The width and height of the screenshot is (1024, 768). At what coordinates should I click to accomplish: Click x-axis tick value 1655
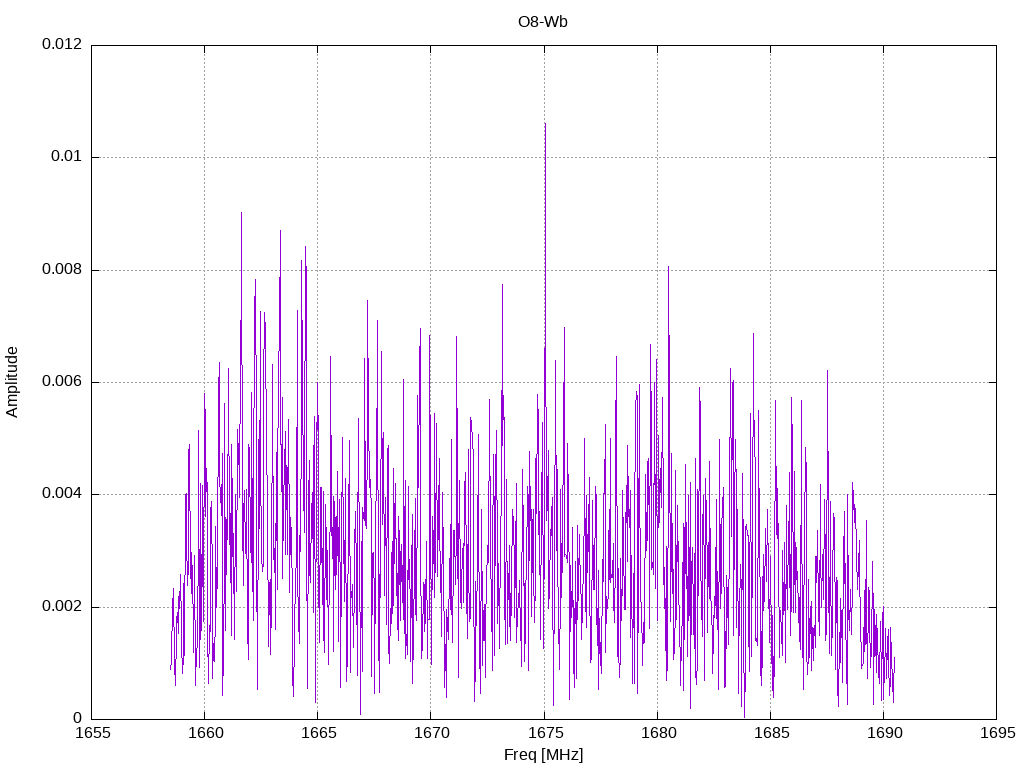93,733
